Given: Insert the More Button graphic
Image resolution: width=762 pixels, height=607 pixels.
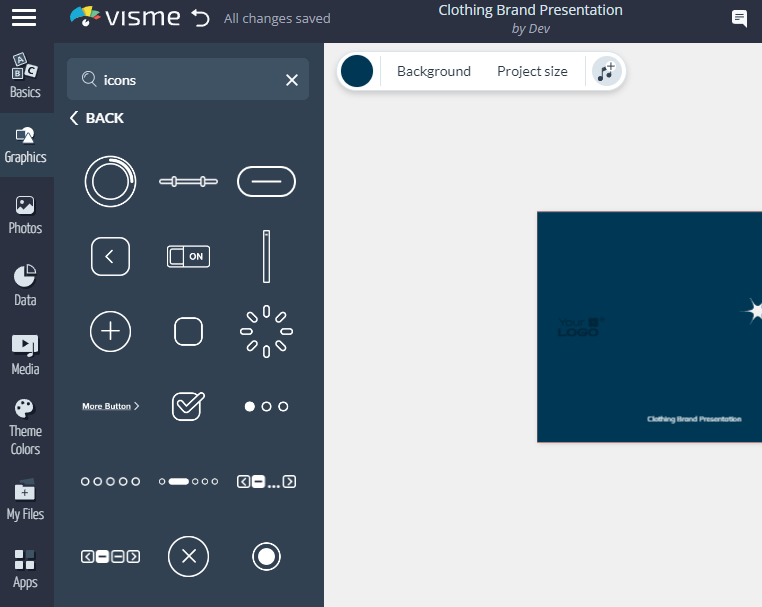Looking at the screenshot, I should click(110, 406).
